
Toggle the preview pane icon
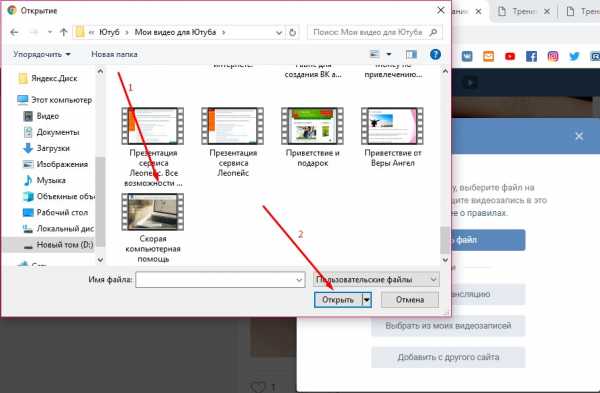(x=411, y=54)
